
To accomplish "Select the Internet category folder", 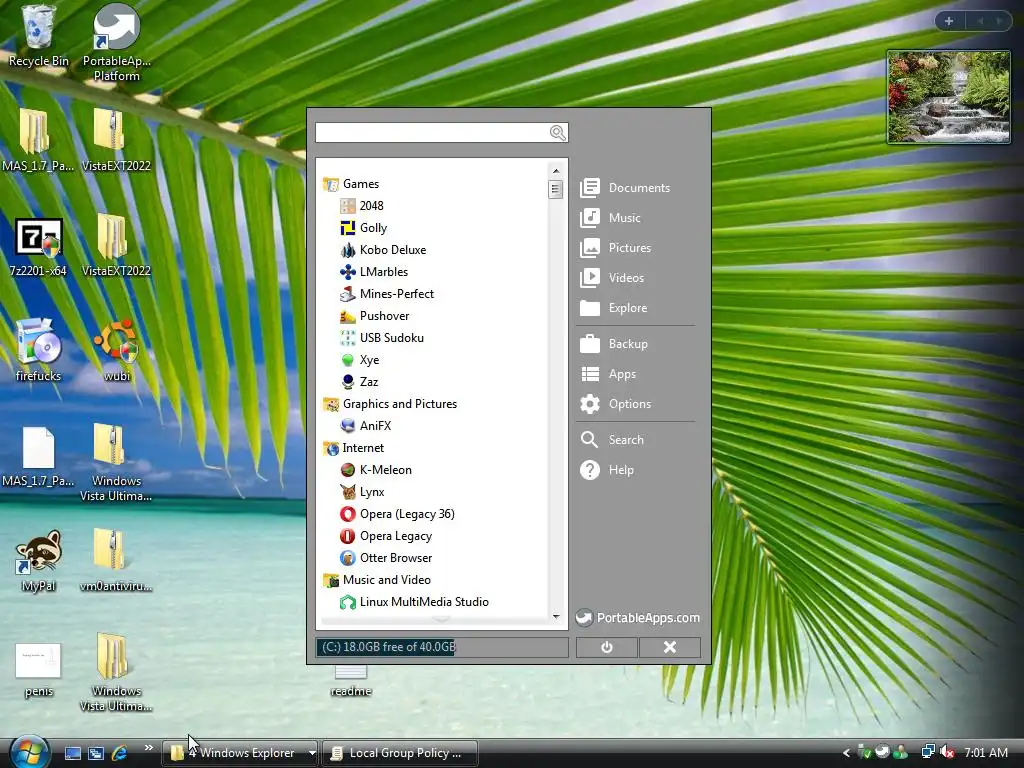I will [x=353, y=448].
